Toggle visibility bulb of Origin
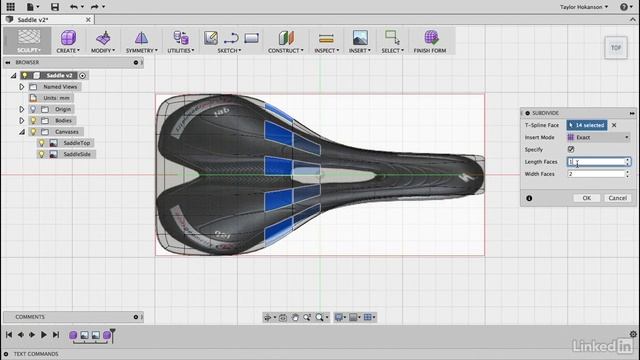This screenshot has height=360, width=640. coord(33,109)
